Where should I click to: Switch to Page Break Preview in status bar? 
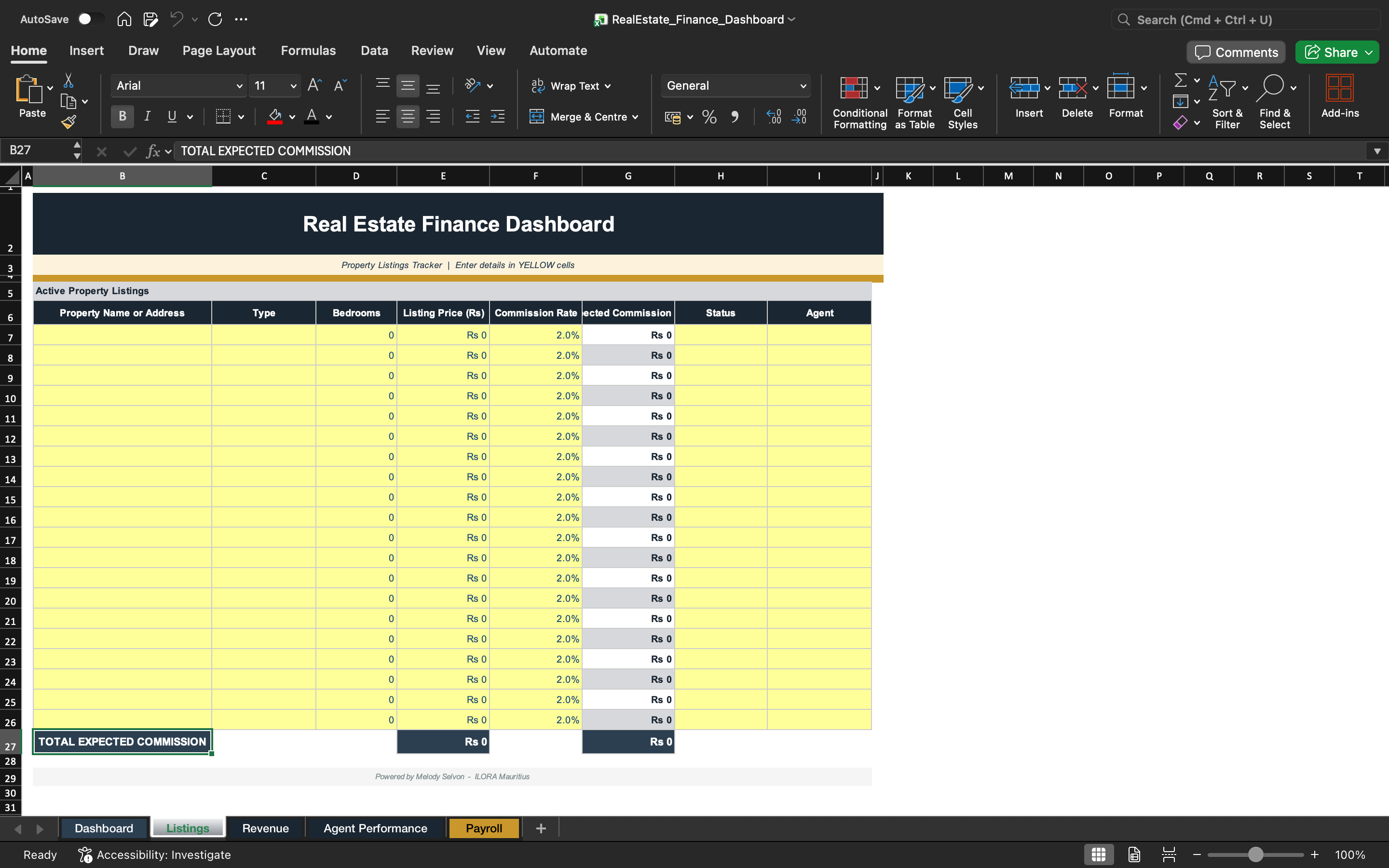pyautogui.click(x=1169, y=855)
